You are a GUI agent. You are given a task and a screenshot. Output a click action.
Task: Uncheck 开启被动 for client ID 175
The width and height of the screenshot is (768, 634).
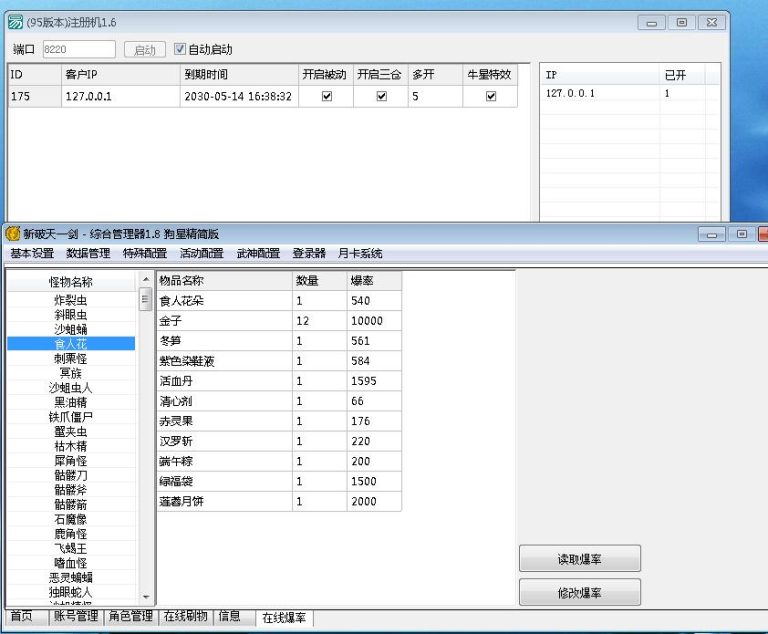pyautogui.click(x=326, y=97)
